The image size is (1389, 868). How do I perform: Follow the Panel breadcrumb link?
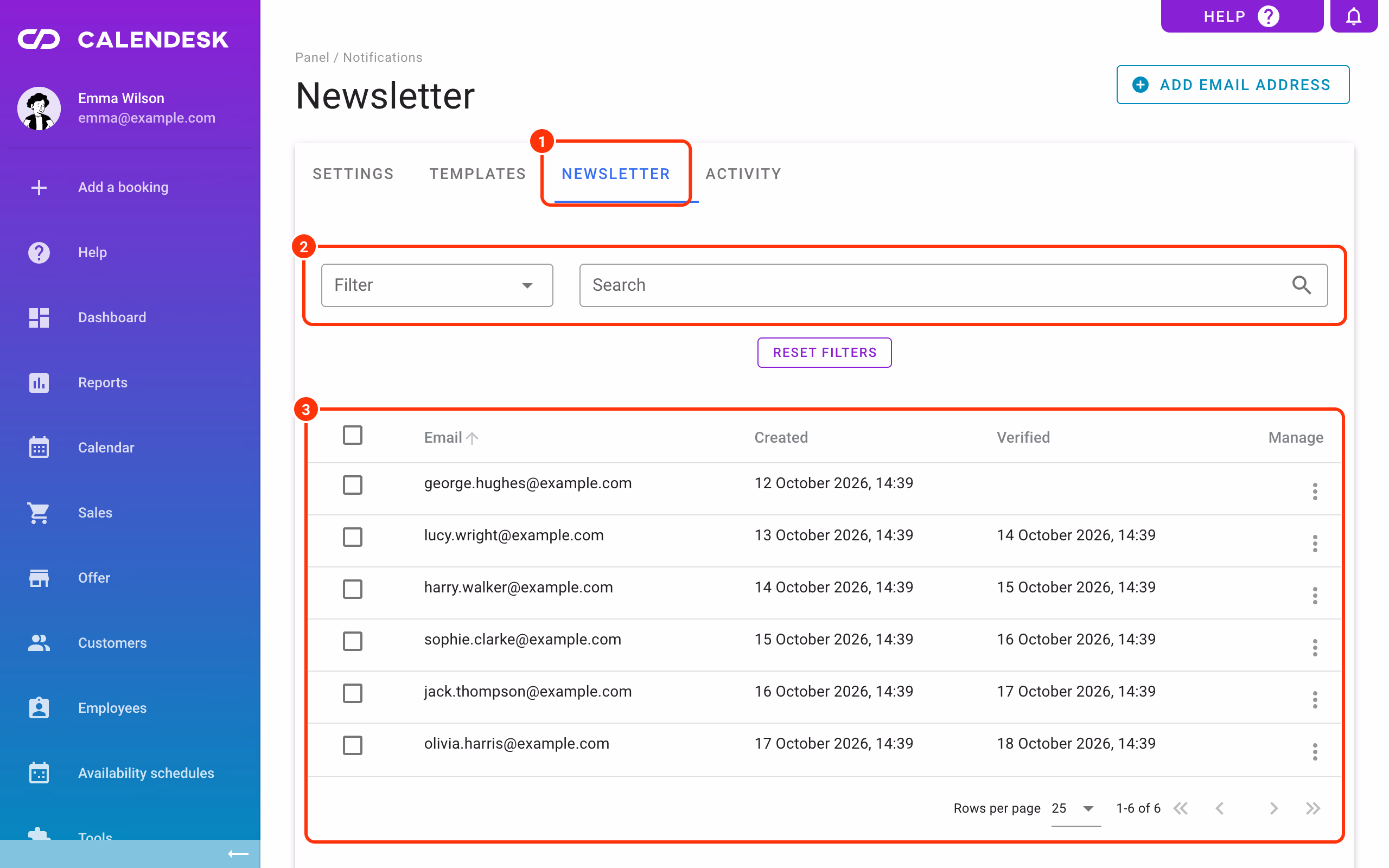pyautogui.click(x=311, y=58)
